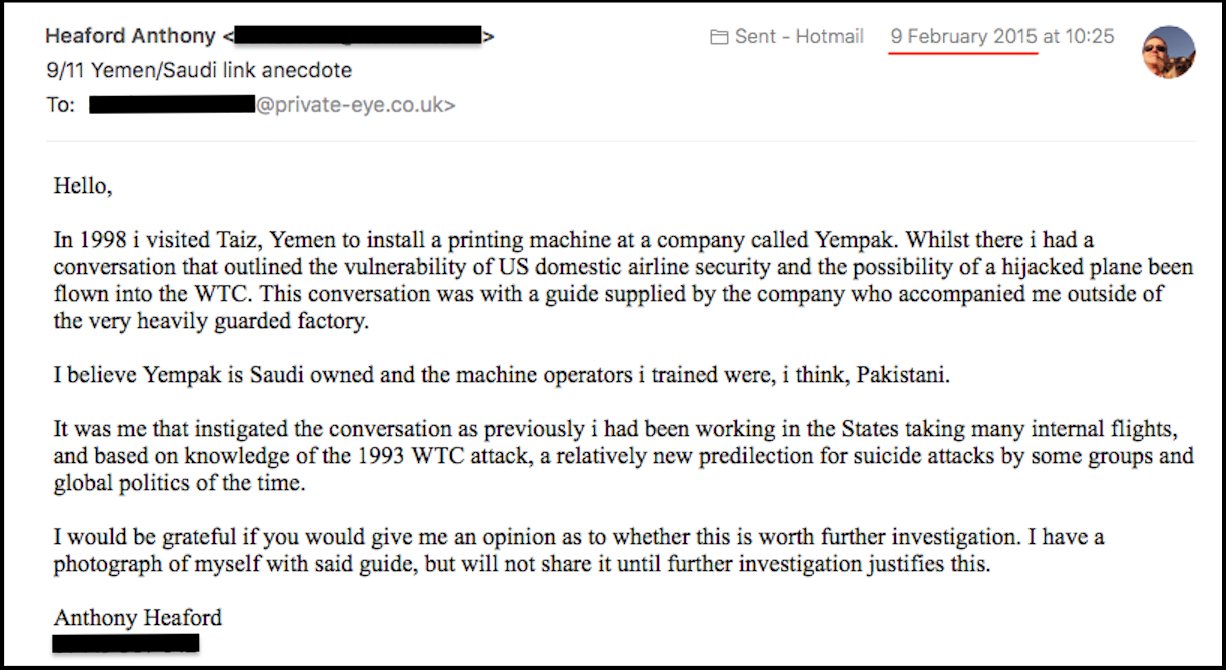1226x670 pixels.
Task: Click the "Hello," greeting line
Action: 83,186
